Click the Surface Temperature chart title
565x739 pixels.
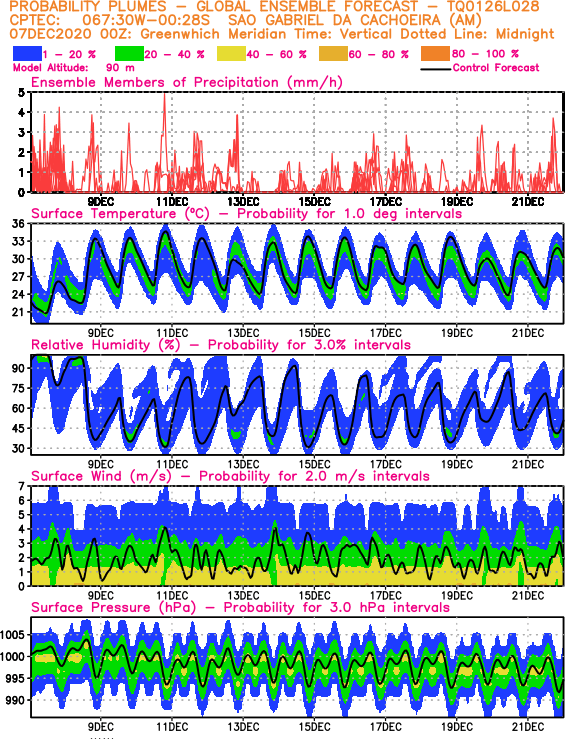click(246, 213)
